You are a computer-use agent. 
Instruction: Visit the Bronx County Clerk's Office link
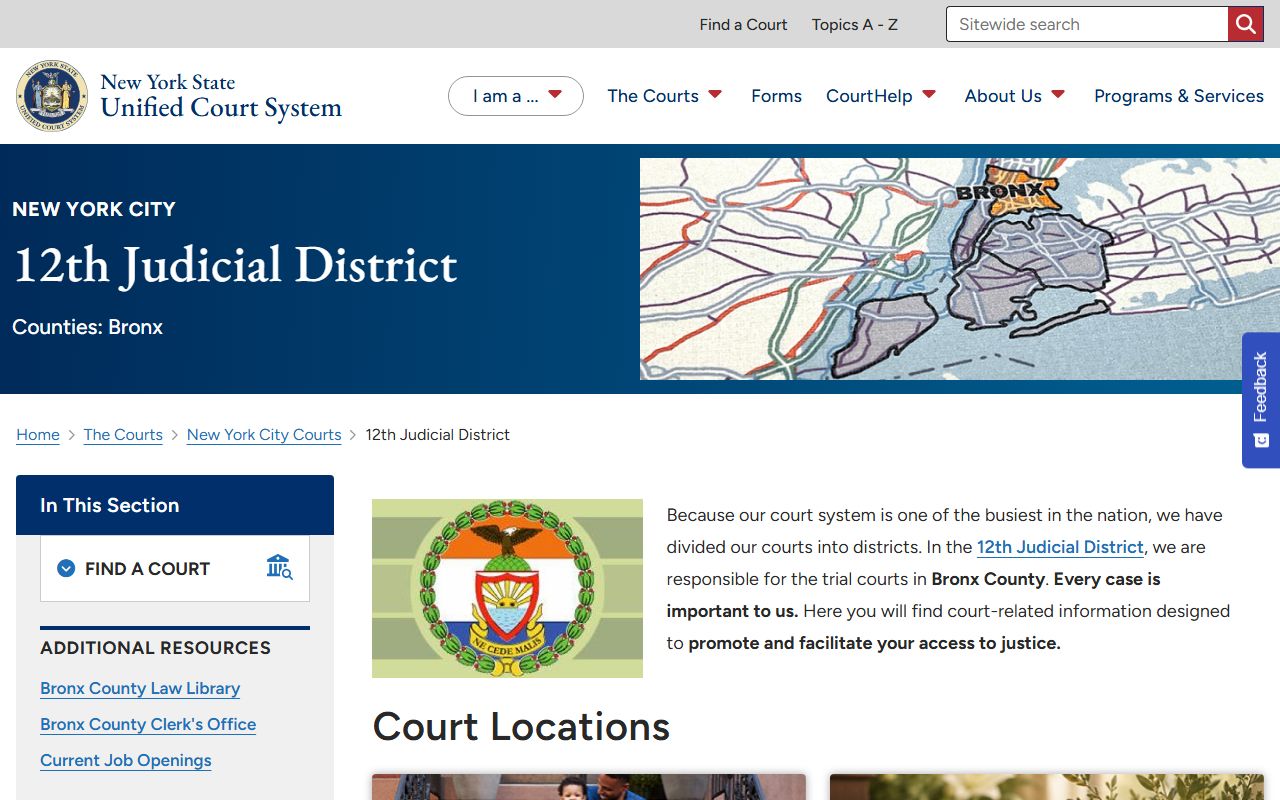click(148, 724)
